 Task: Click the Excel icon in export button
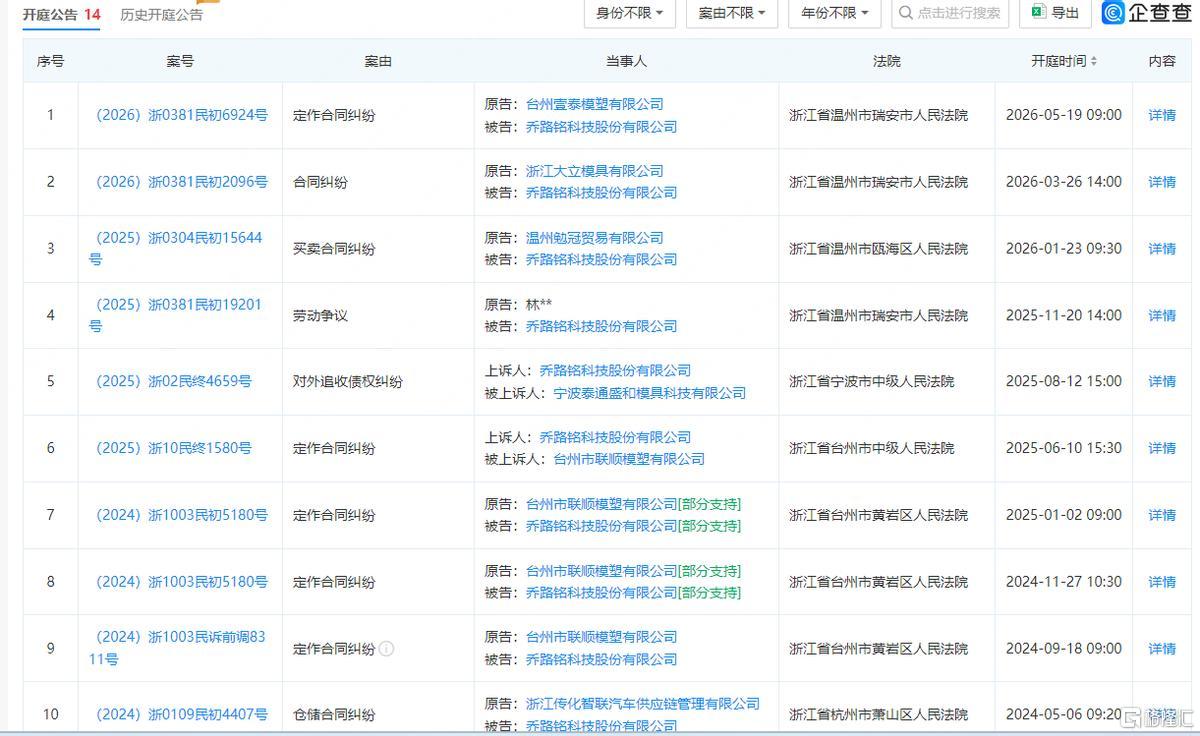(x=1038, y=13)
